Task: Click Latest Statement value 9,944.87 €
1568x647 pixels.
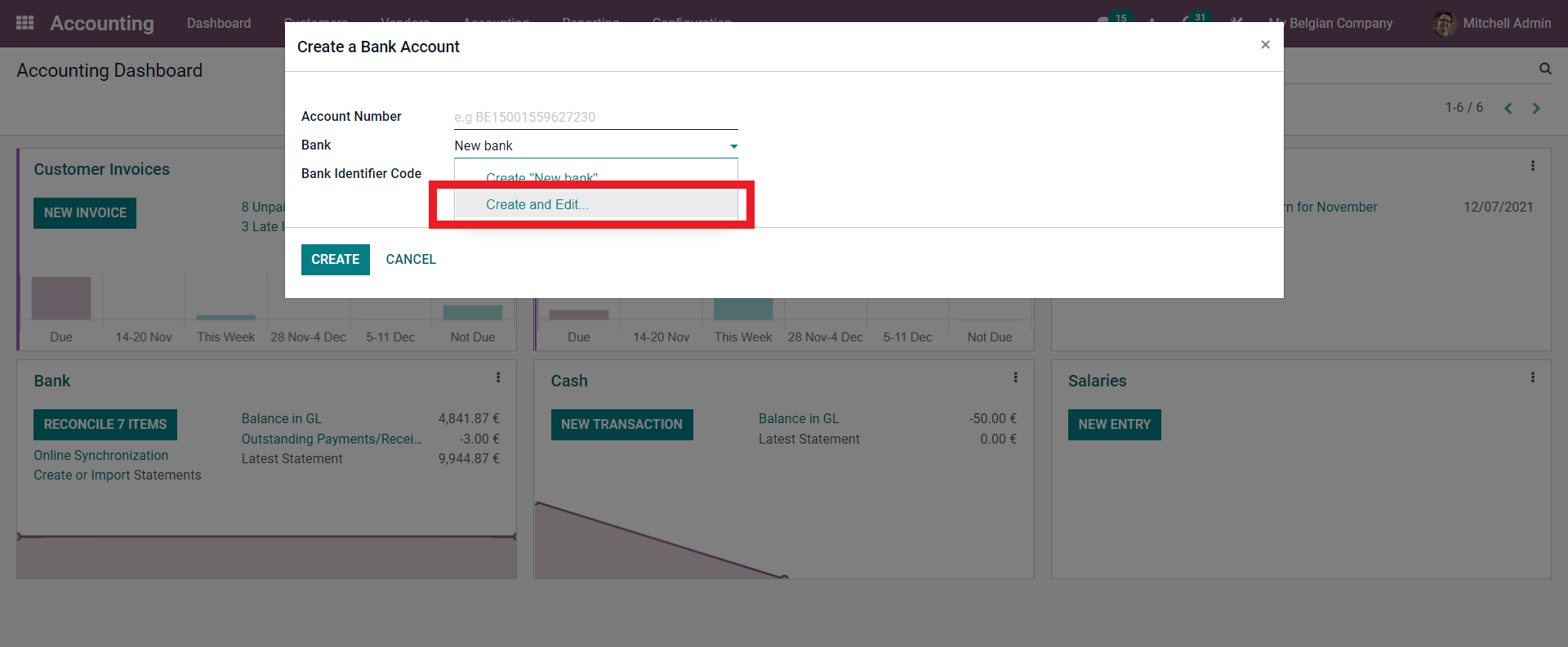Action: [469, 458]
